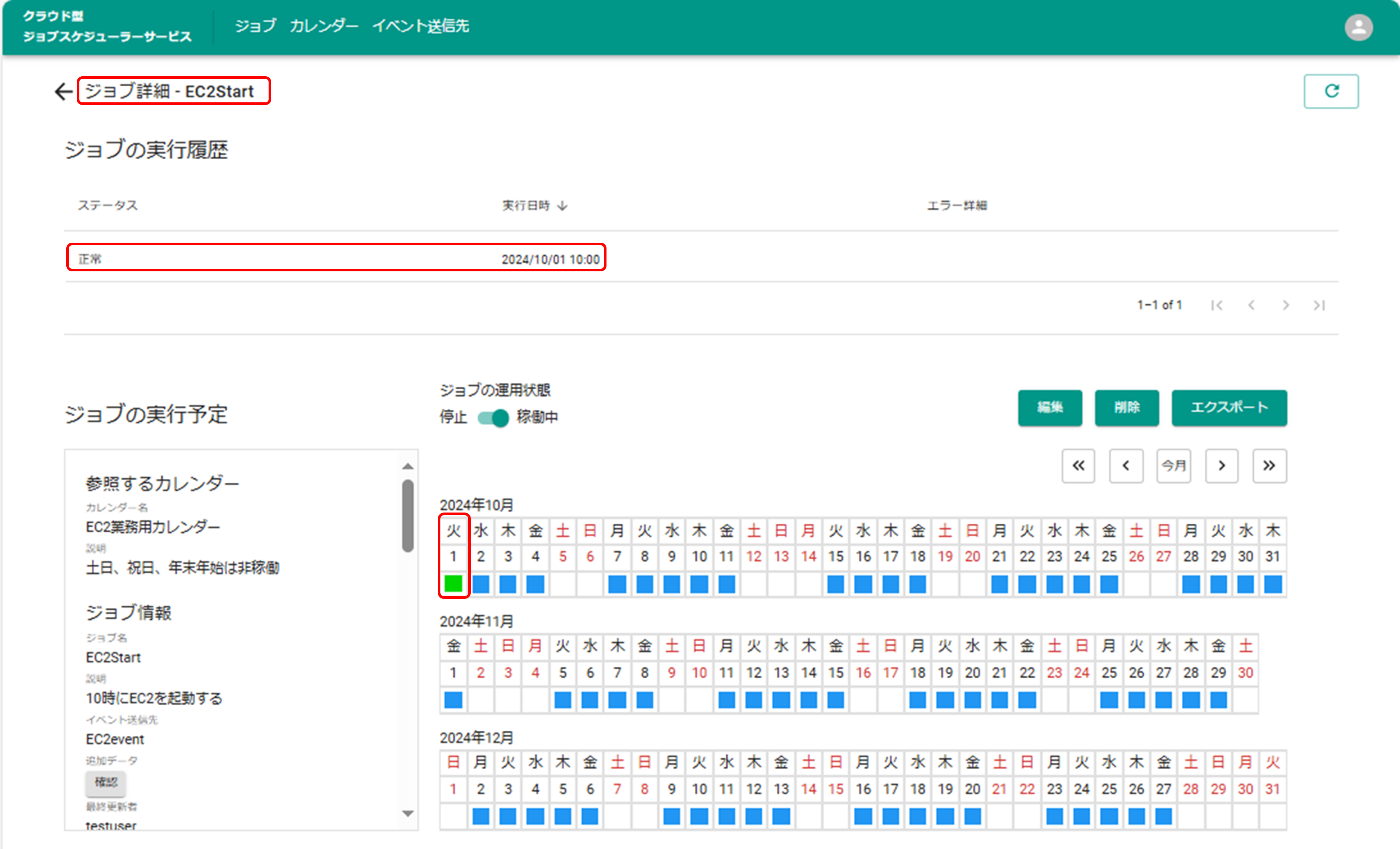Click the 2024年12月 month label
The width and height of the screenshot is (1400, 849).
tap(476, 738)
